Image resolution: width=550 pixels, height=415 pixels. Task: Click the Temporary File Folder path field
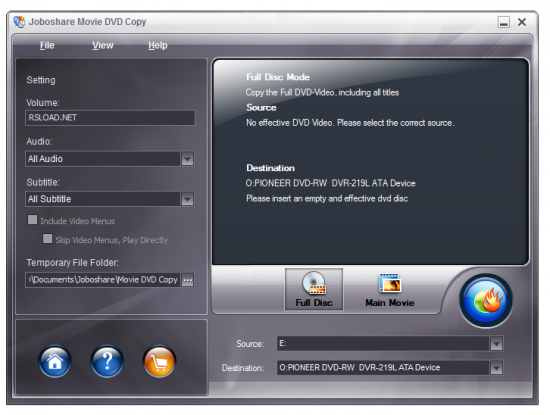[x=103, y=280]
